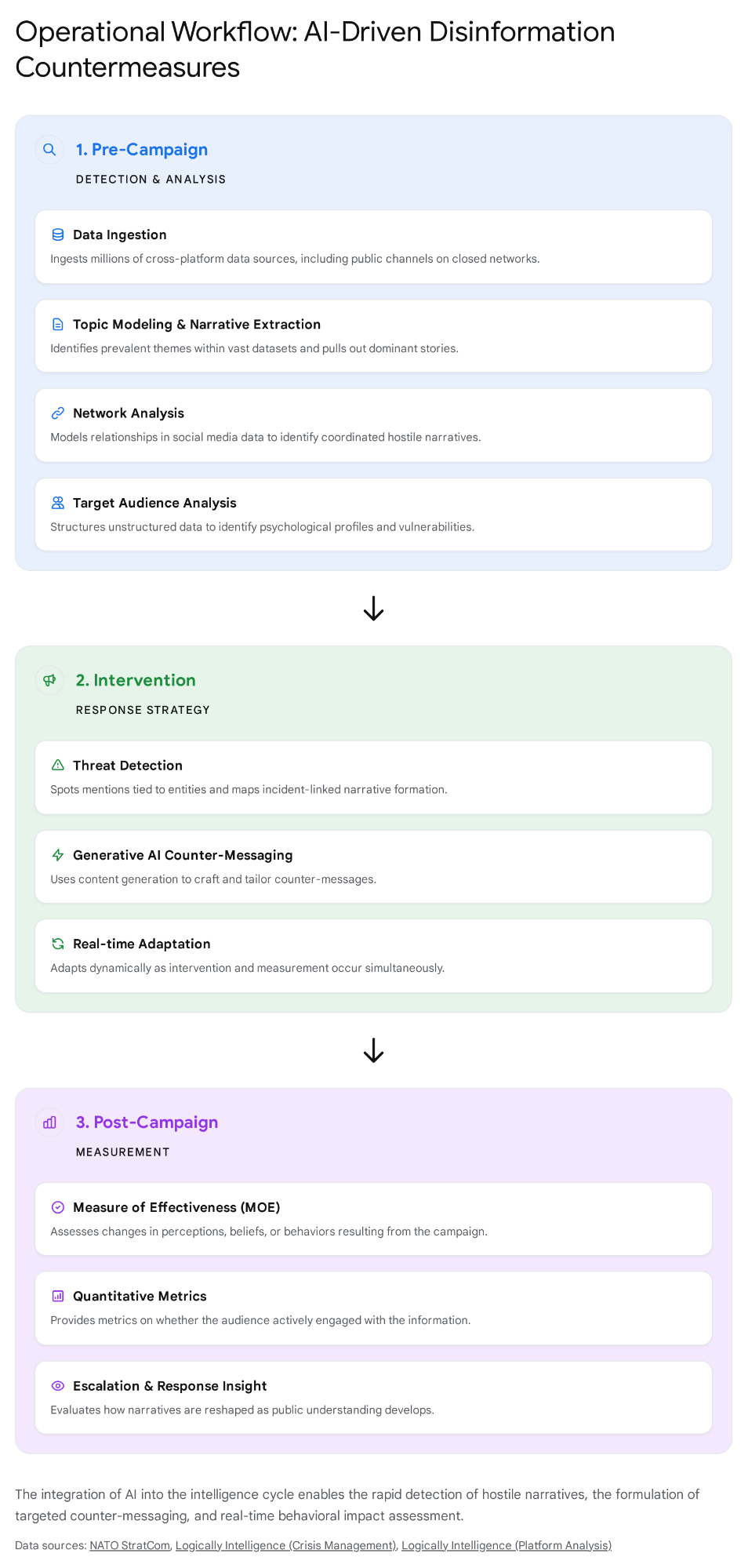Viewport: 748px width, 1568px height.
Task: Open Logically Intelligence (Platform Analysis) link
Action: [x=506, y=1545]
